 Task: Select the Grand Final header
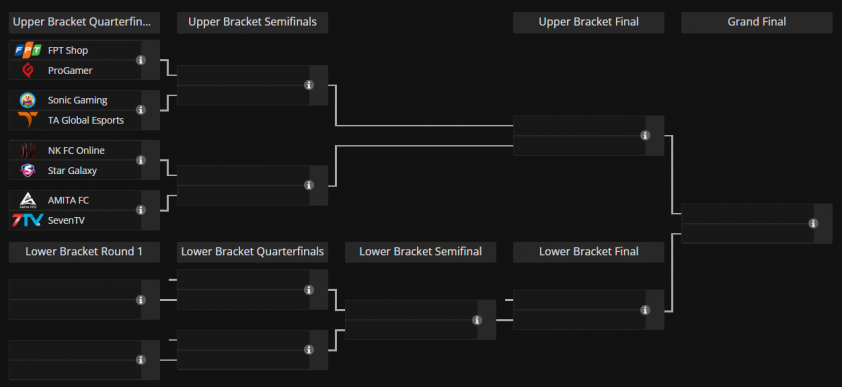[x=757, y=23]
